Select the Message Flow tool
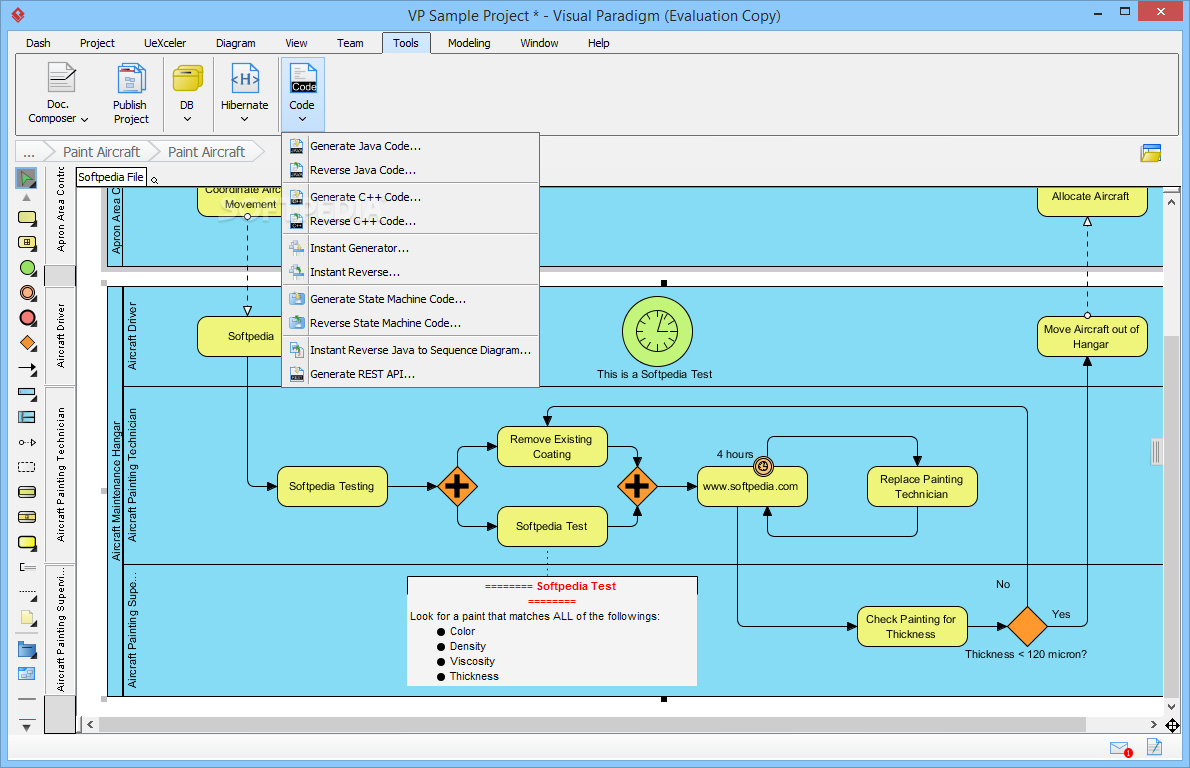 (x=27, y=442)
